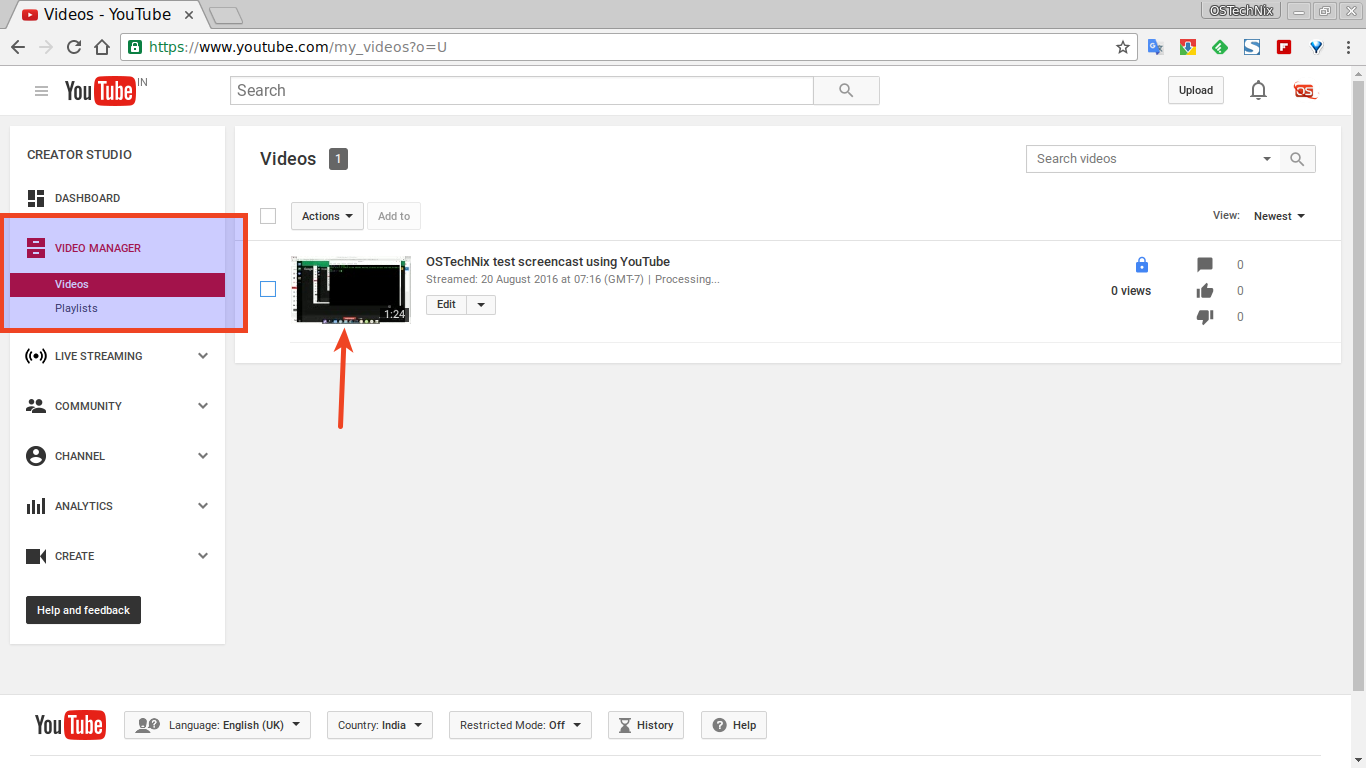Viewport: 1366px width, 768px height.
Task: Open the Video Manager menu label
Action: 98,248
